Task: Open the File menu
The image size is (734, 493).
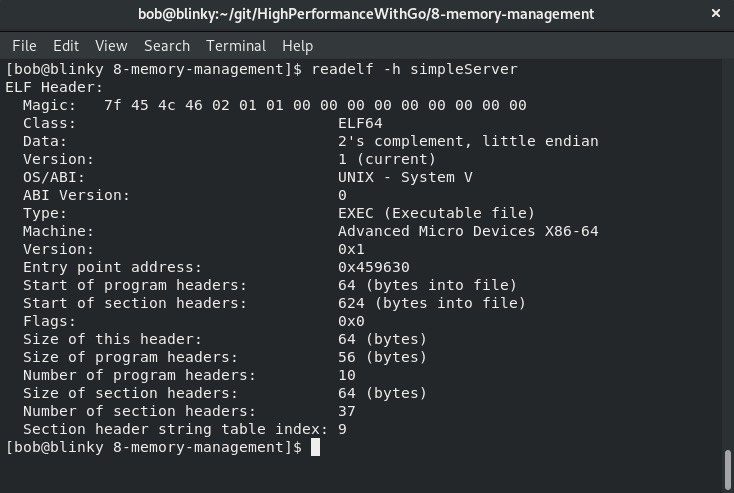Action: pos(24,46)
